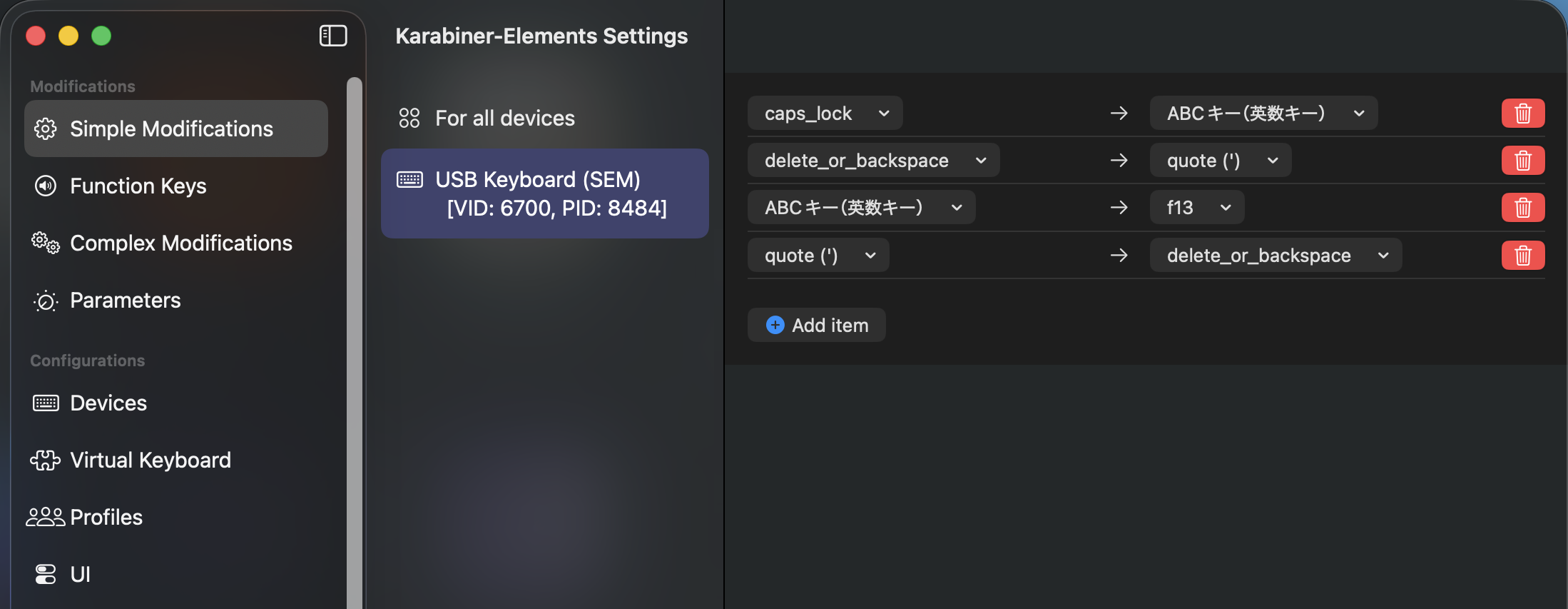
Task: Open the quote (') target dropdown
Action: (1221, 161)
